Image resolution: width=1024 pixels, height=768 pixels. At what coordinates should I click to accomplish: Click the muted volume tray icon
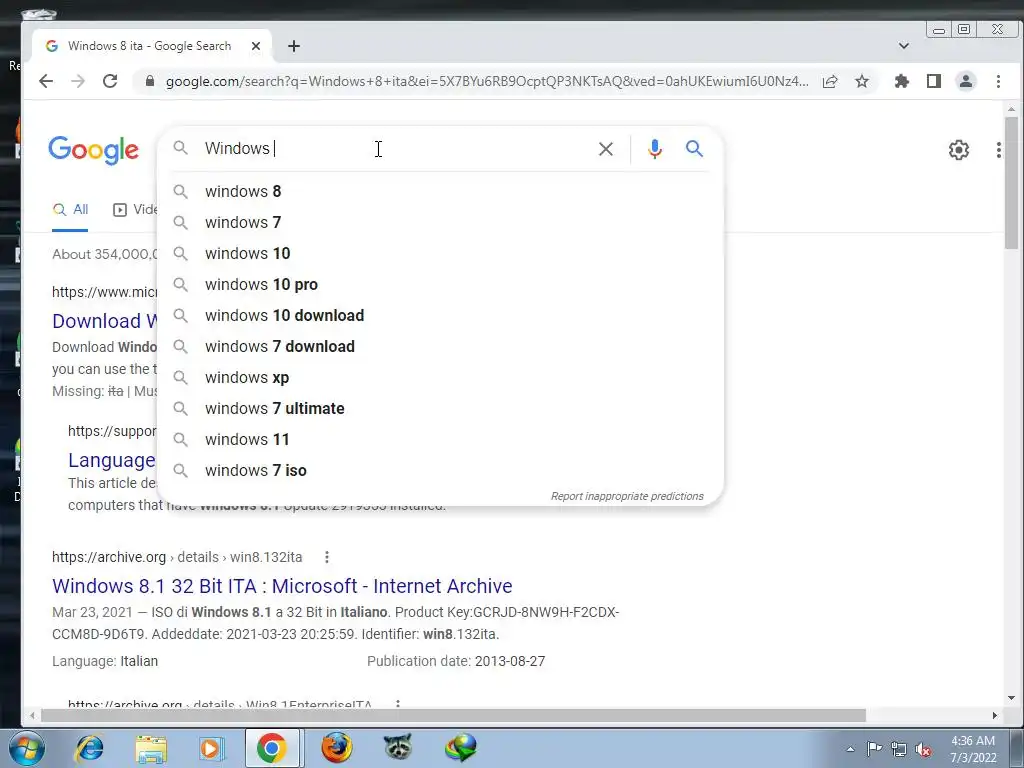[x=923, y=749]
